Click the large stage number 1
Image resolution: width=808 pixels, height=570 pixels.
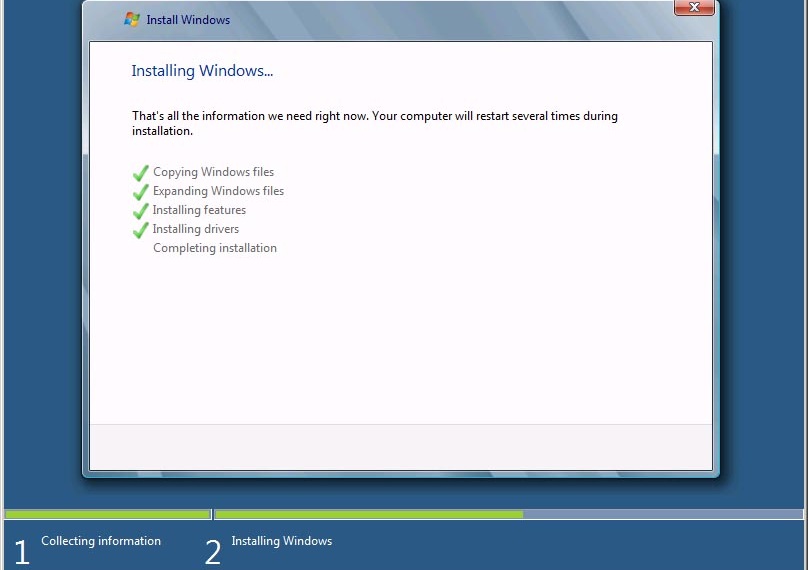[x=21, y=552]
